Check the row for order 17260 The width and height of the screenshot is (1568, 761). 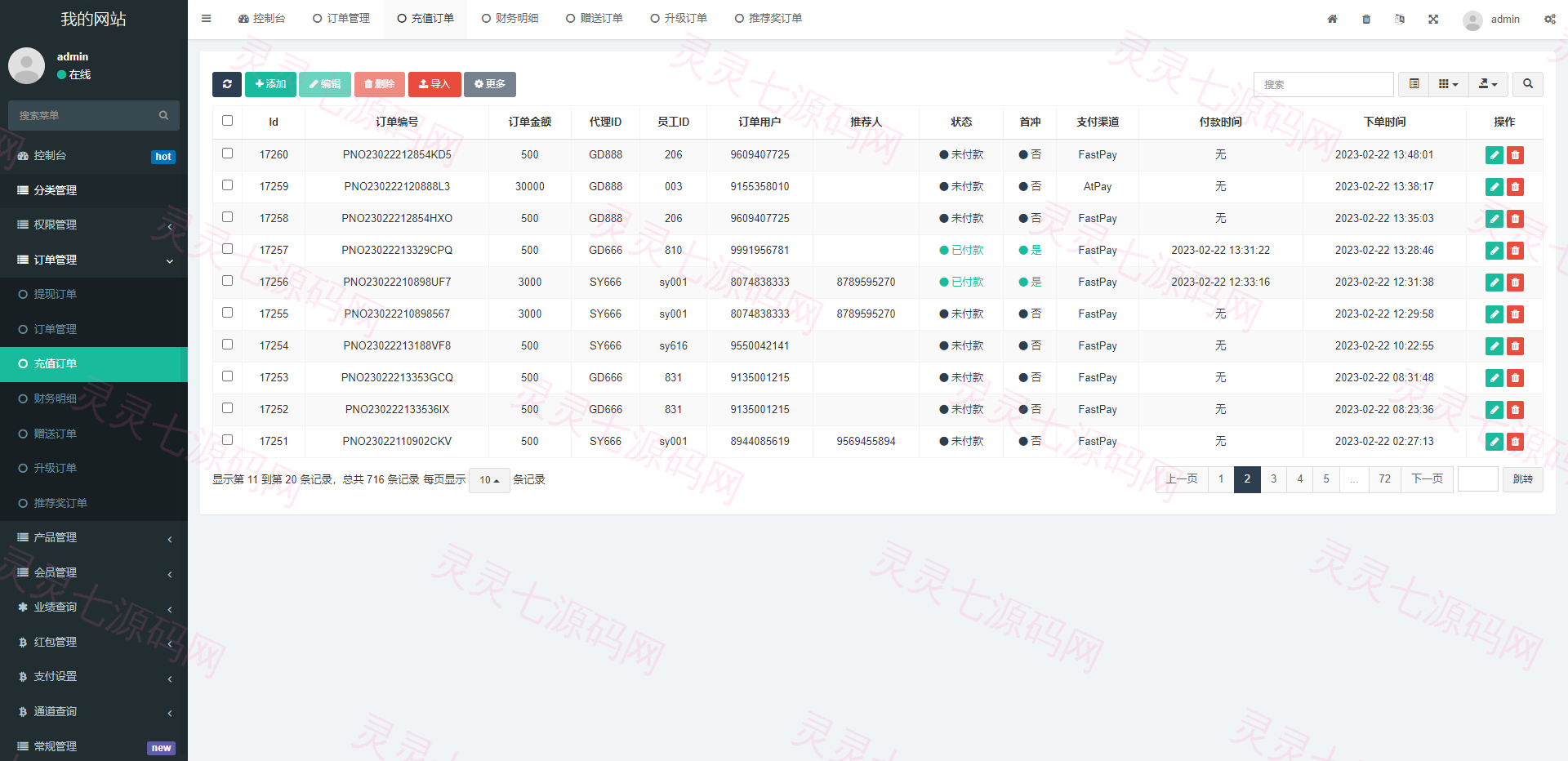tap(228, 154)
